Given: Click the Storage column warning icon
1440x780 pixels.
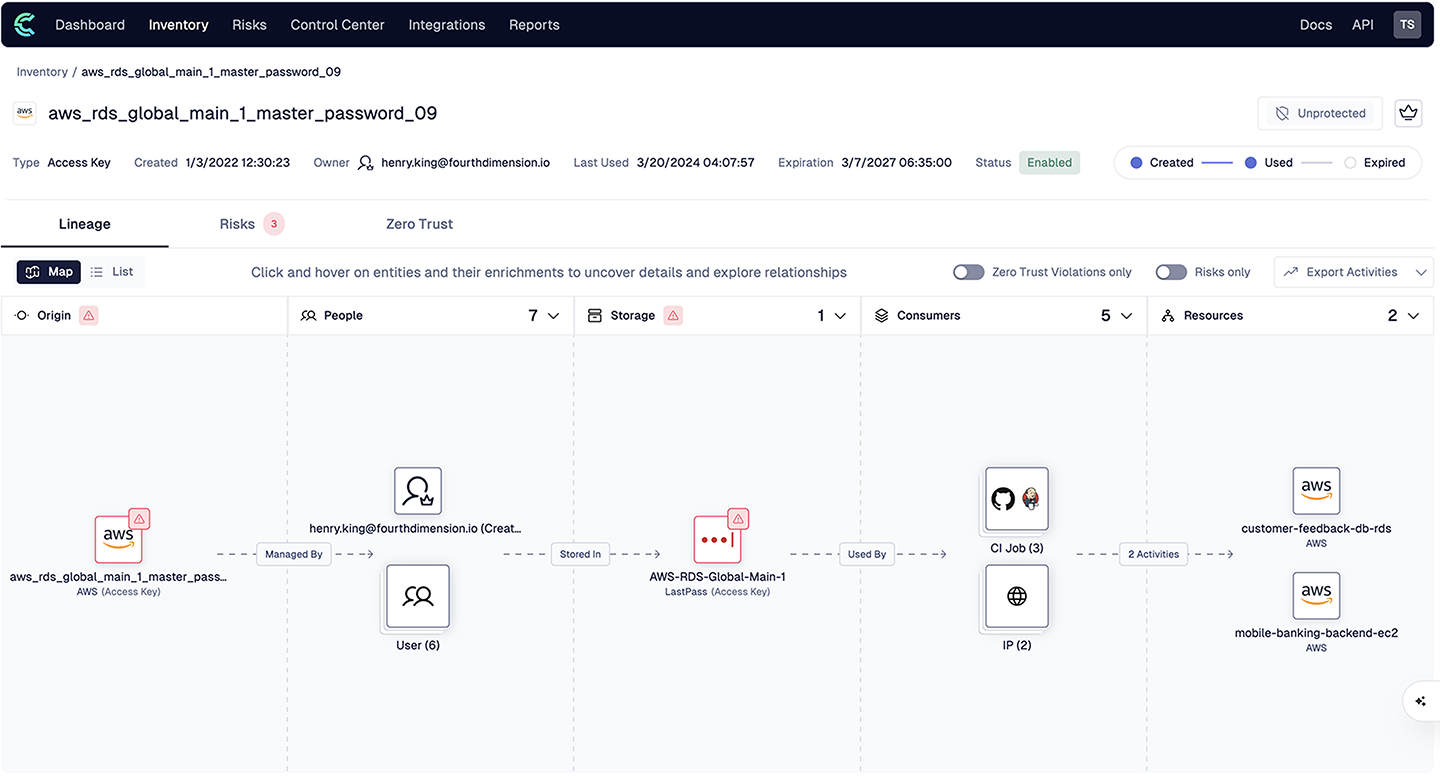Looking at the screenshot, I should [x=673, y=316].
